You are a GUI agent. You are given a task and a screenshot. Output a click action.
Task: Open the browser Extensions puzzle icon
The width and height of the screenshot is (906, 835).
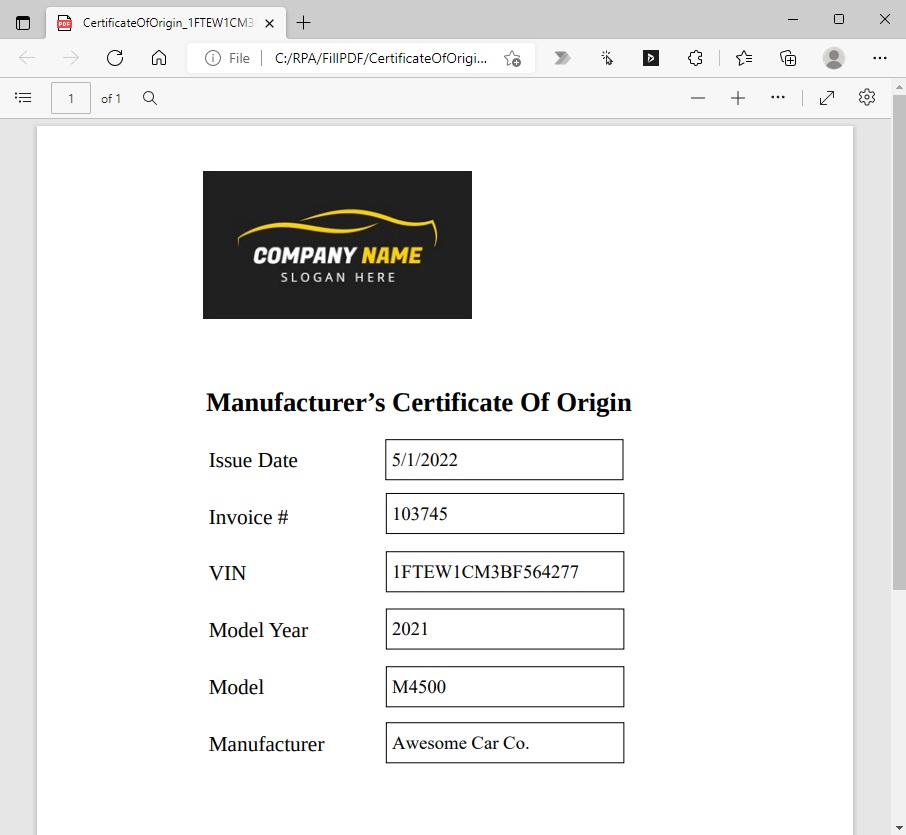tap(695, 58)
